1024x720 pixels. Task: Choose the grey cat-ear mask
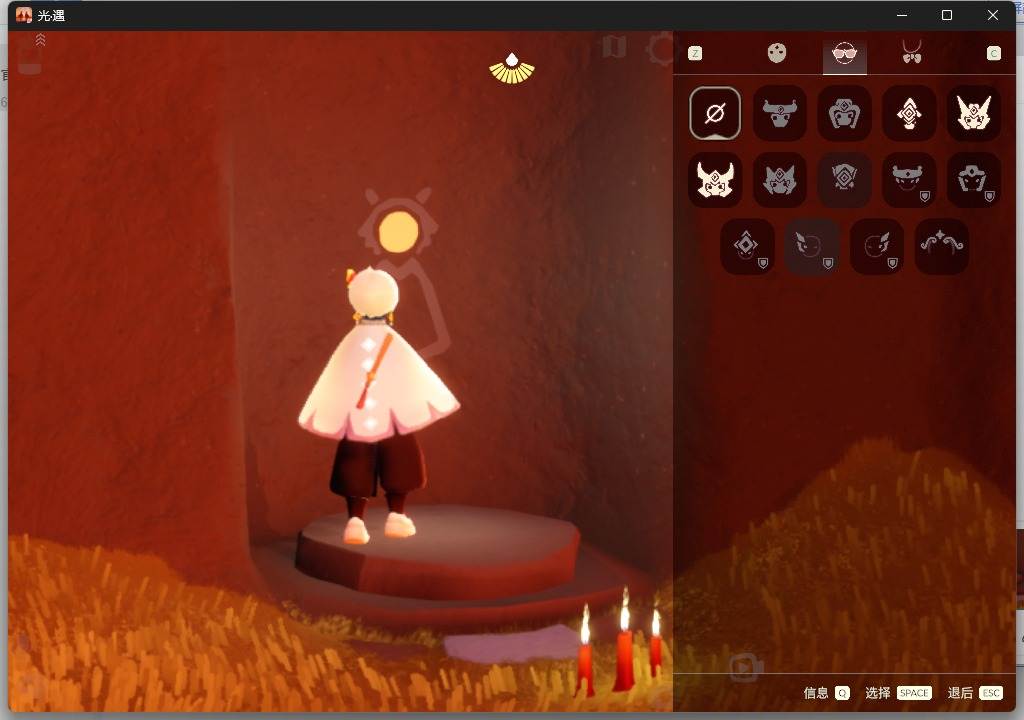[780, 180]
